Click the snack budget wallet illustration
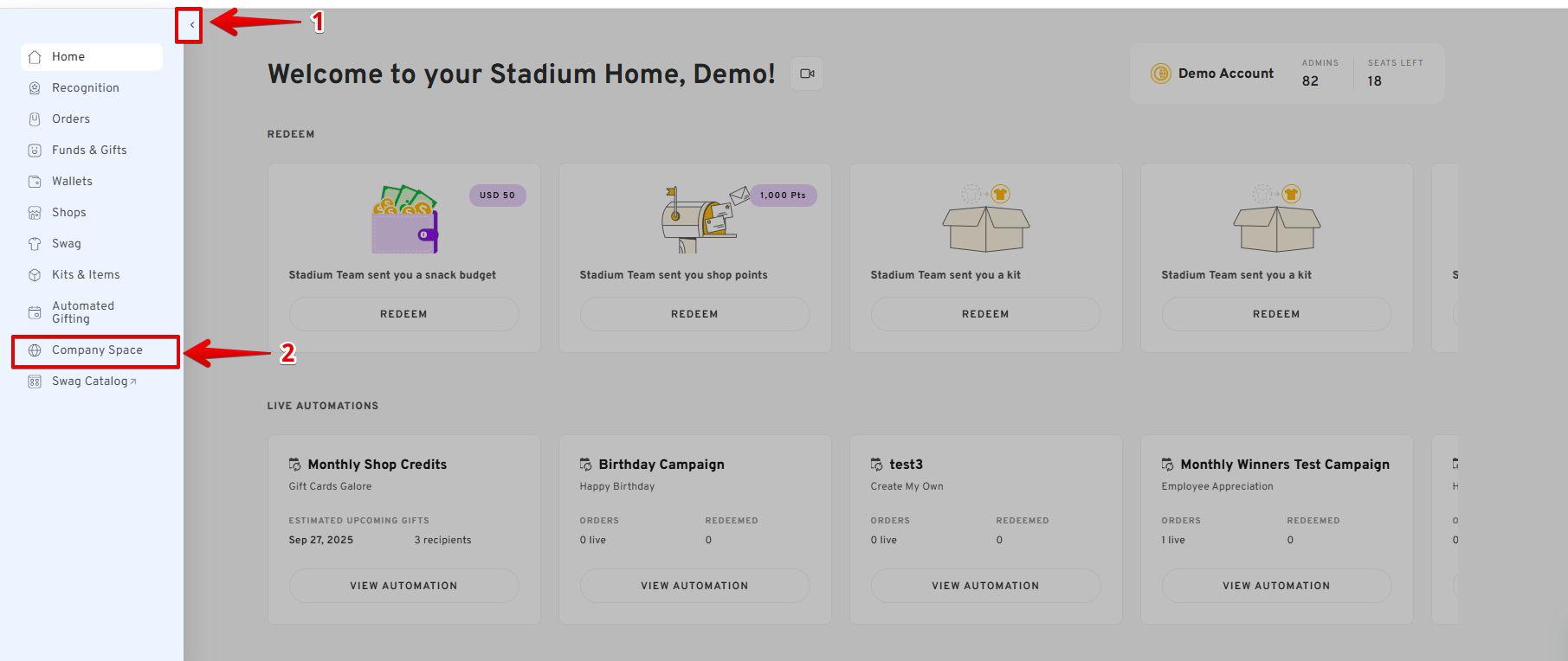The image size is (1568, 661). coord(405,220)
